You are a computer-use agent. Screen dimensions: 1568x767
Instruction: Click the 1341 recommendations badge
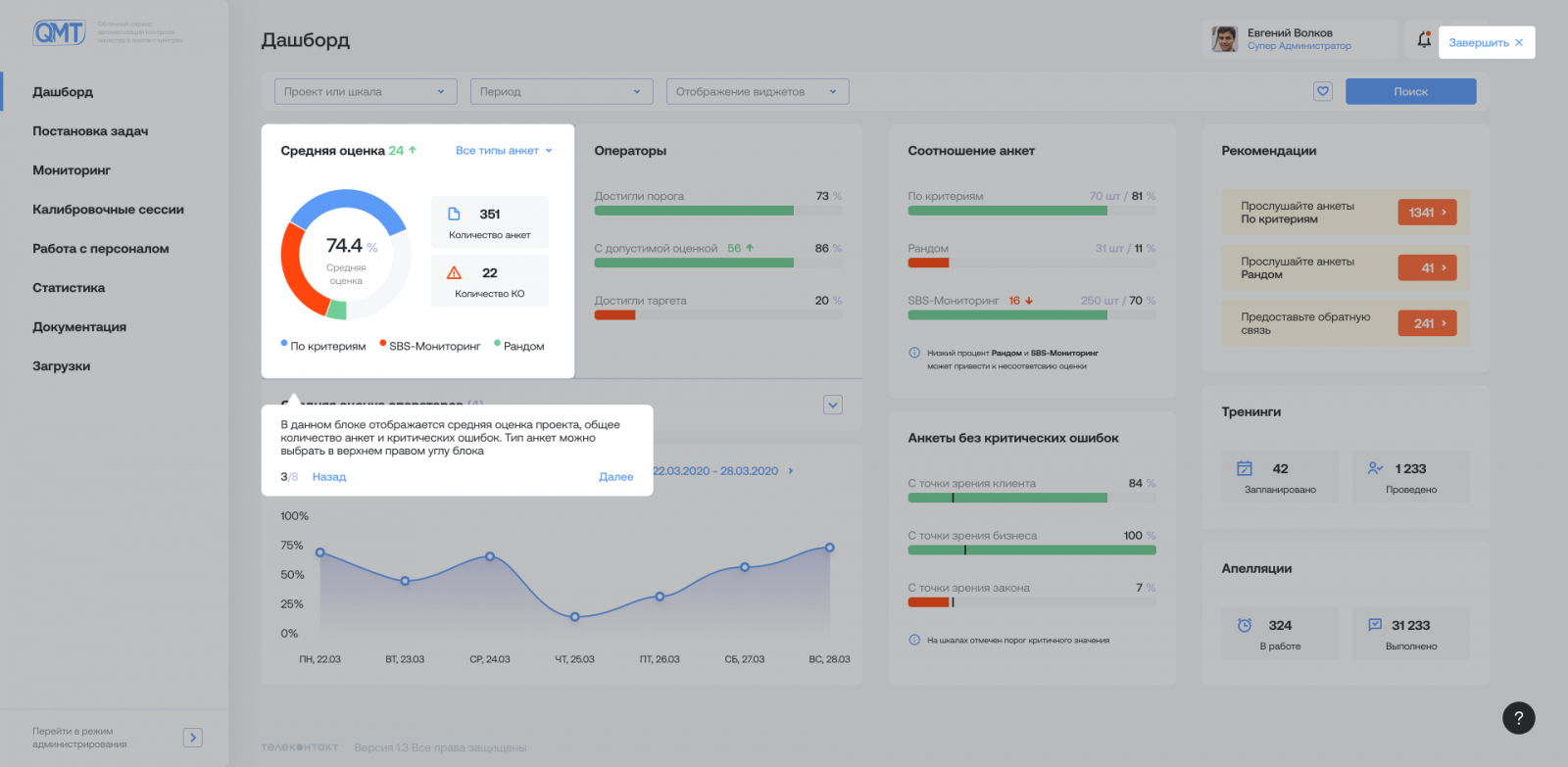coord(1427,213)
